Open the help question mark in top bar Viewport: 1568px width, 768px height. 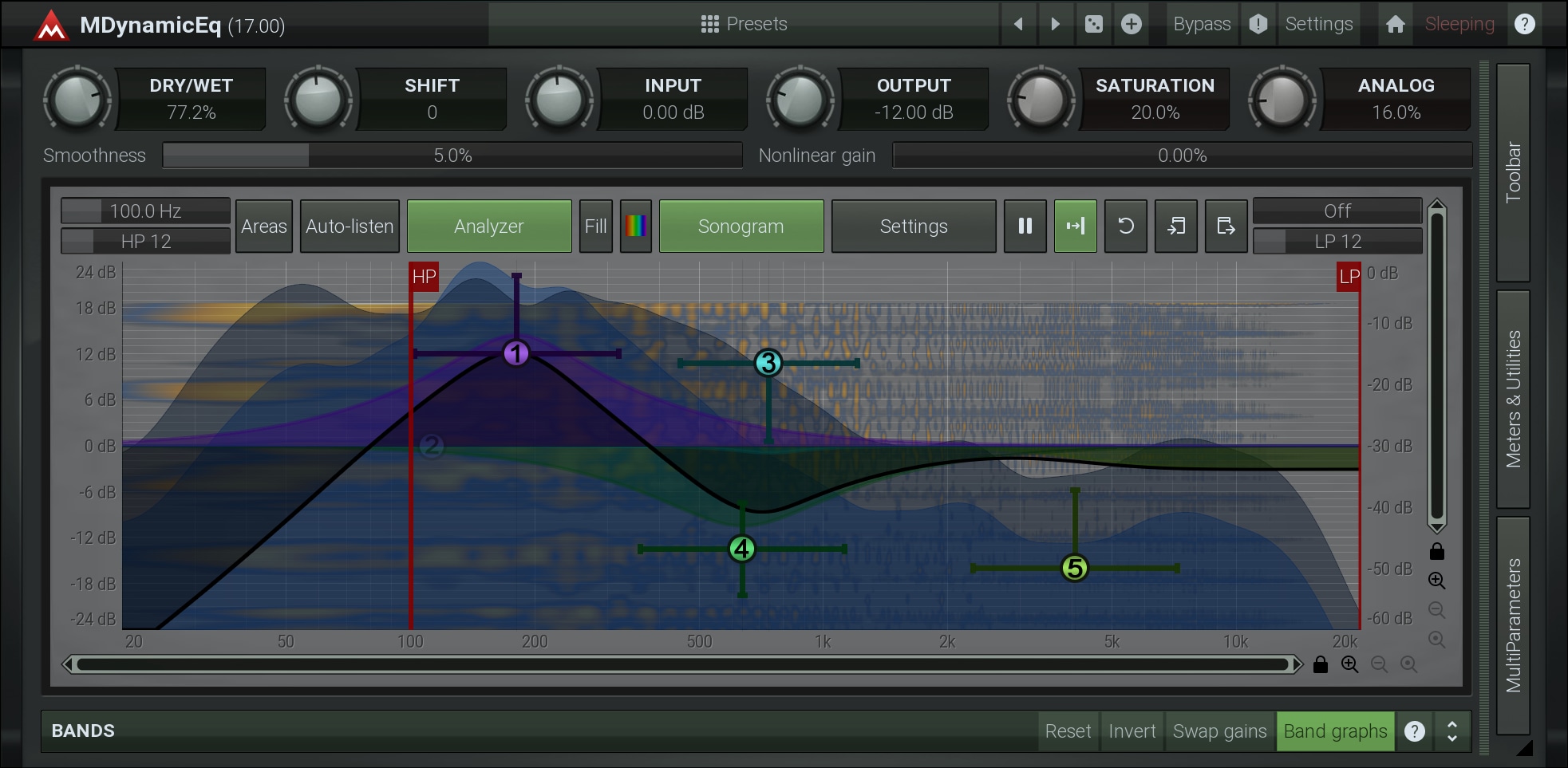tap(1524, 24)
